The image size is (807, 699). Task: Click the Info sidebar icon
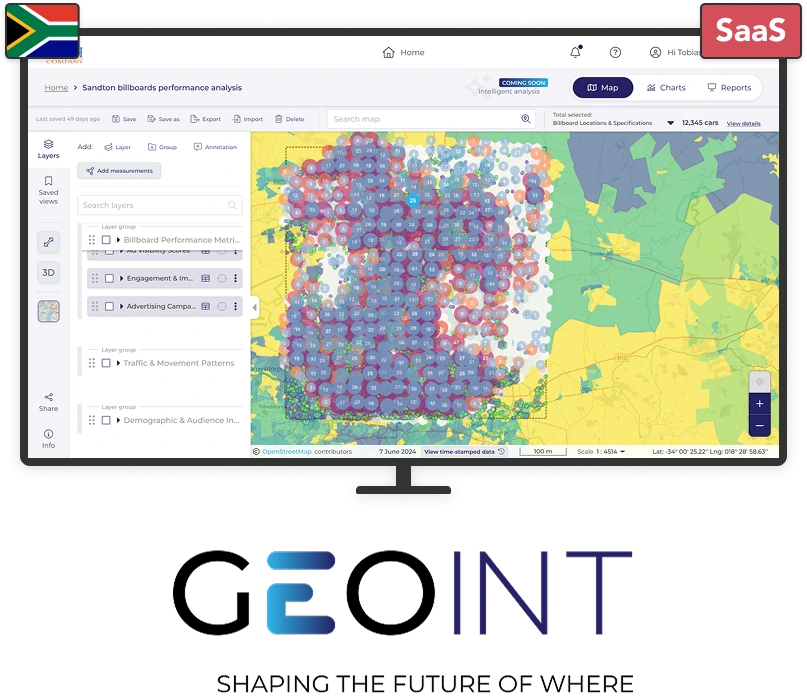[48, 439]
